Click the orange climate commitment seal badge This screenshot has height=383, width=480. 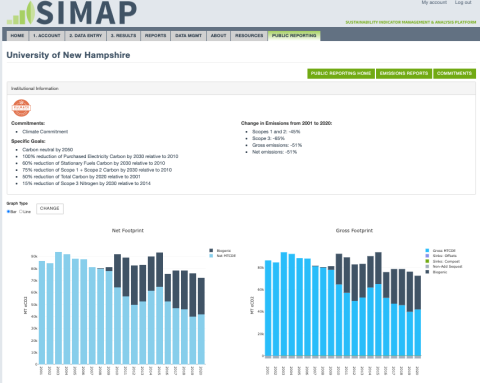[x=21, y=108]
